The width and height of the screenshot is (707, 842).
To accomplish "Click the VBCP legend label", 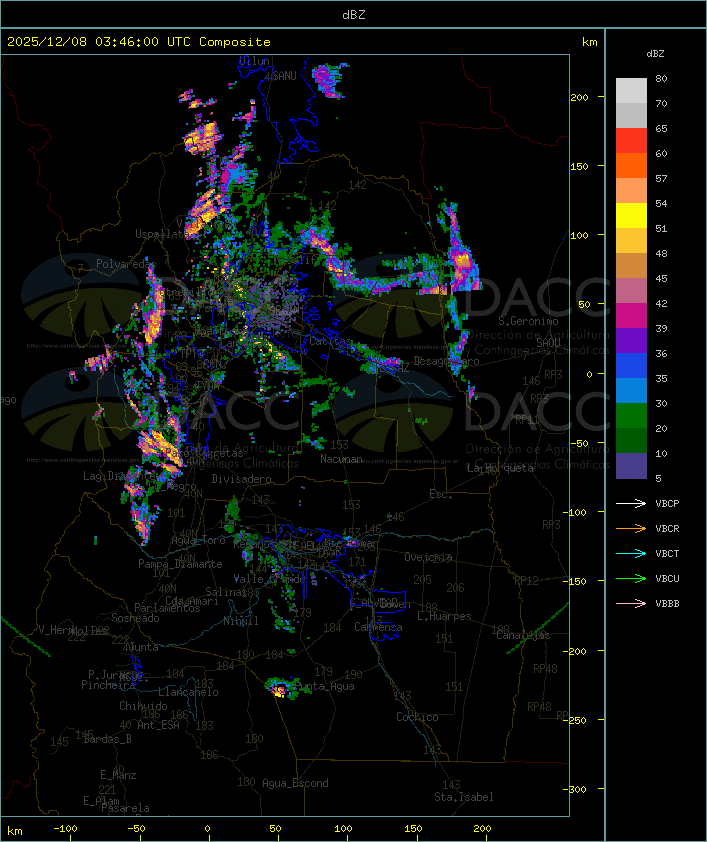I will point(667,503).
